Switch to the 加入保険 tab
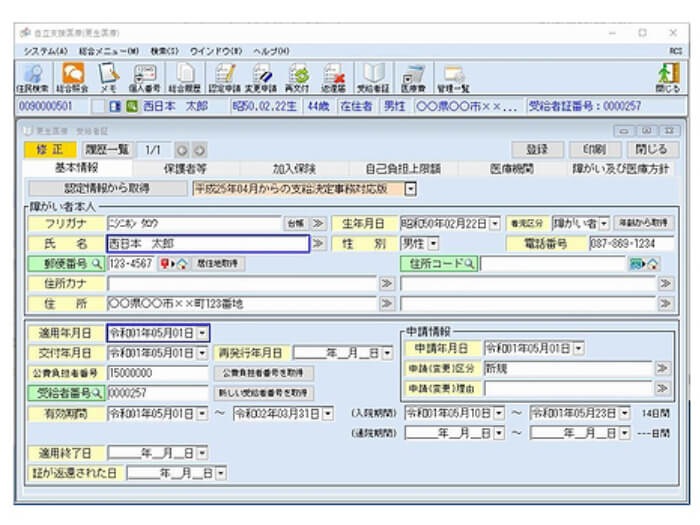700x525 pixels. [294, 169]
